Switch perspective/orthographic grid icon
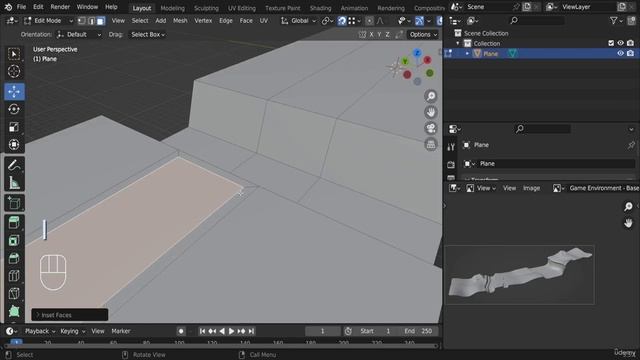The height and width of the screenshot is (360, 640). 431,144
